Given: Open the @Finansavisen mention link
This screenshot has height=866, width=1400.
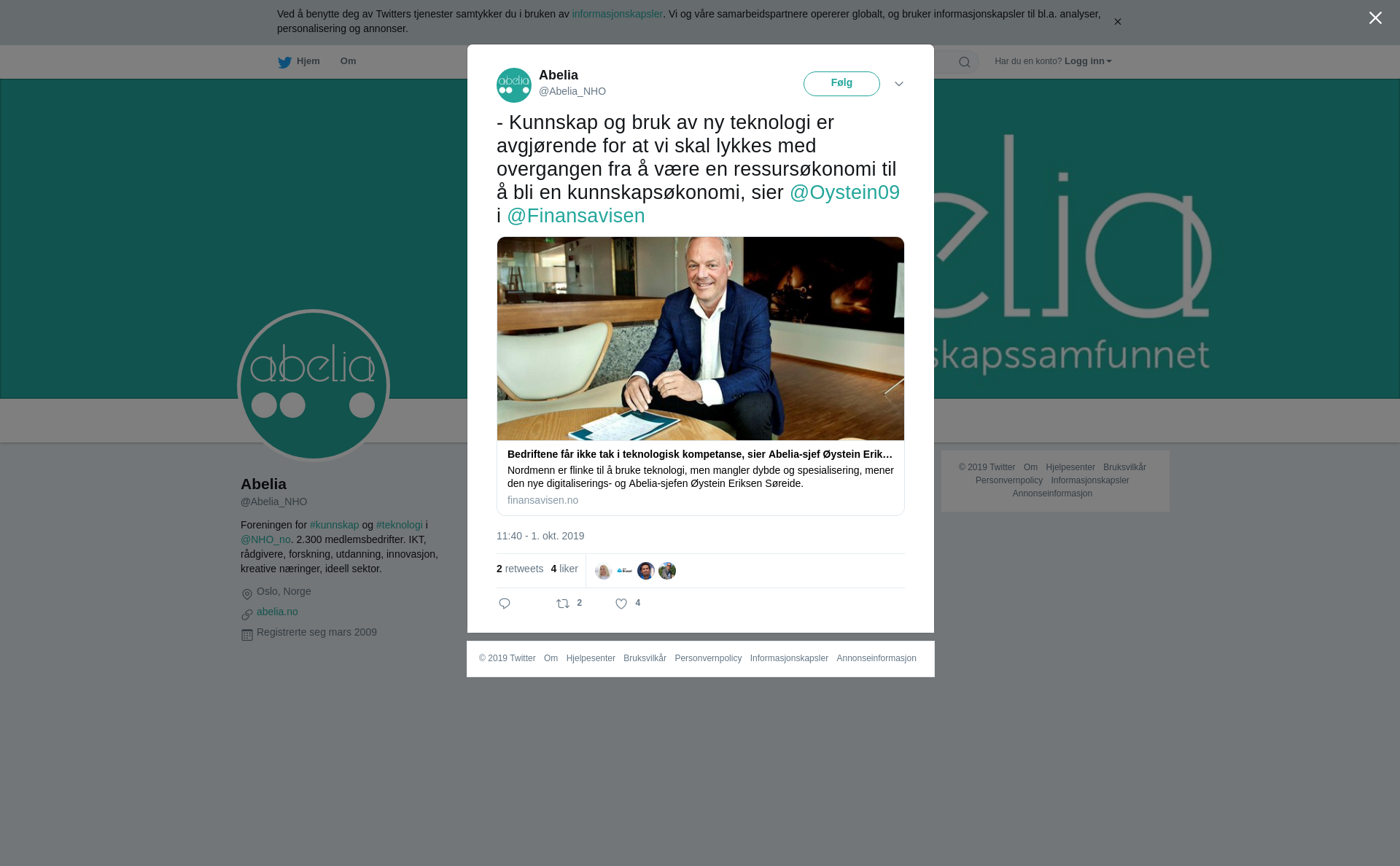Looking at the screenshot, I should (576, 216).
